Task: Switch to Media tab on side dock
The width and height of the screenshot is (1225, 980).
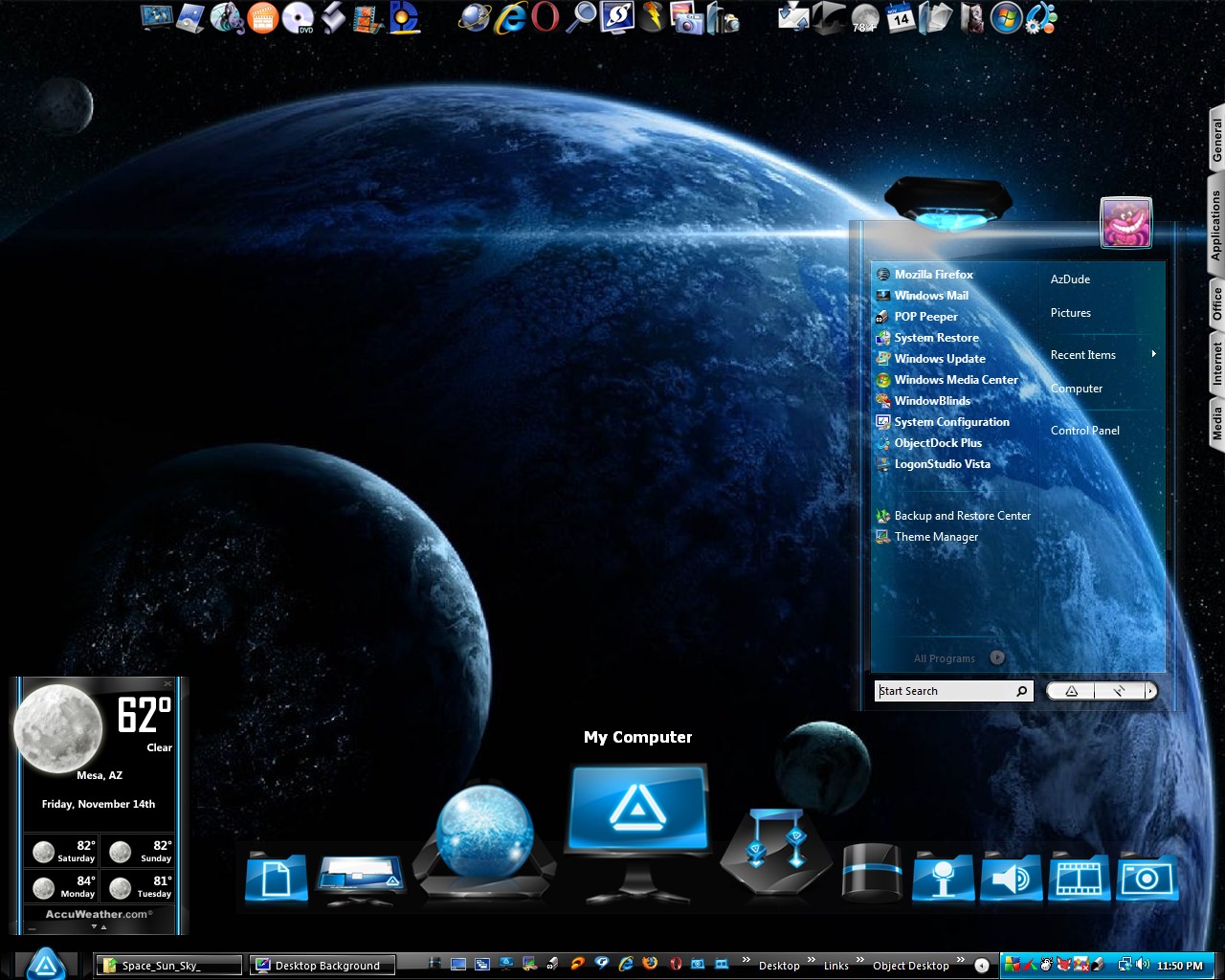Action: coord(1216,422)
